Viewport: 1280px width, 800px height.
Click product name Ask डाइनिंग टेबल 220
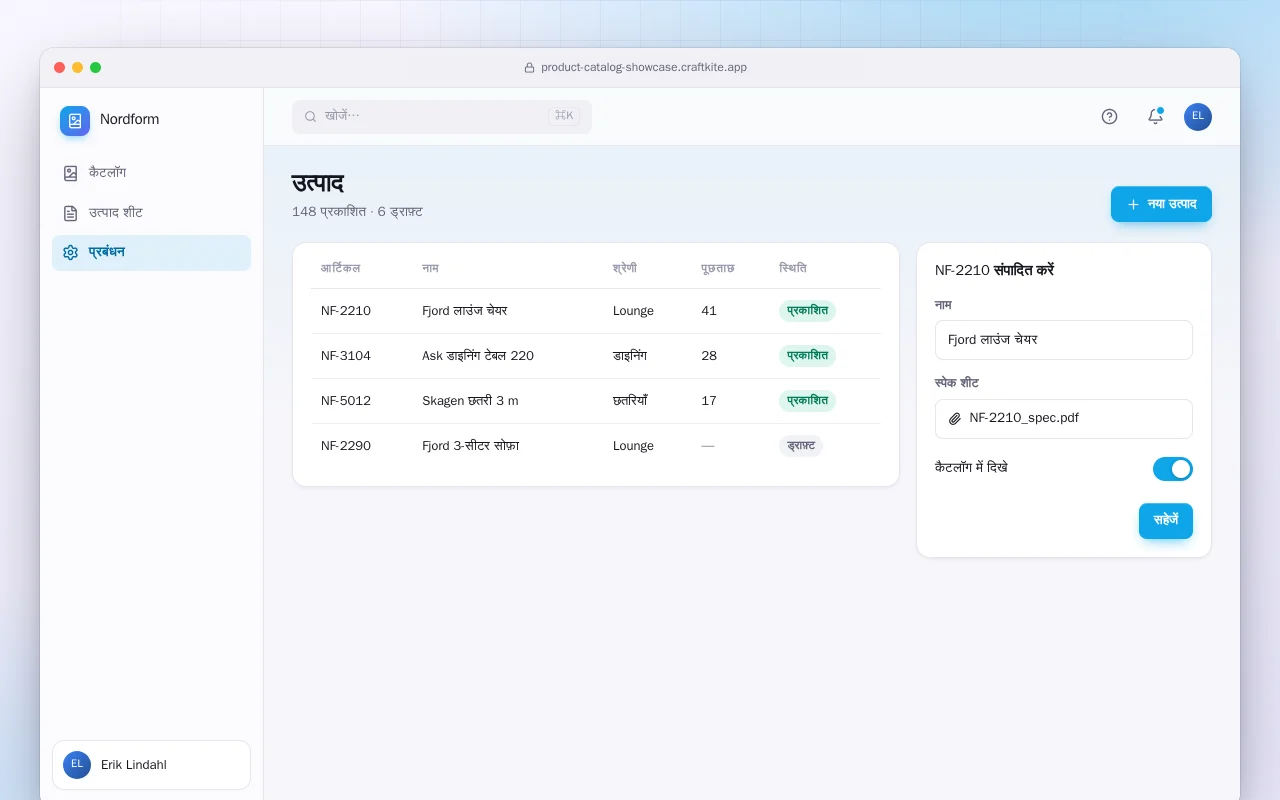(478, 356)
